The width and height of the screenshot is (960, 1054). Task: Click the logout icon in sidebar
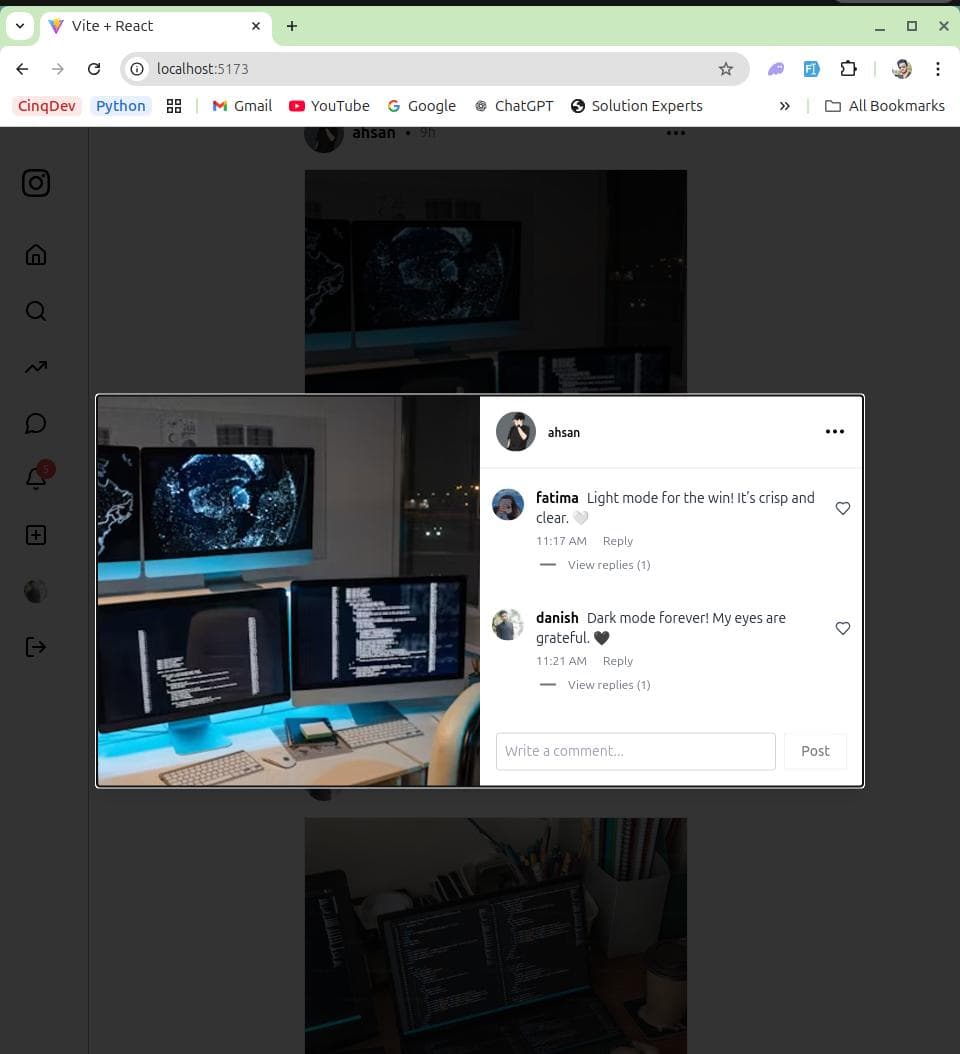coord(36,647)
